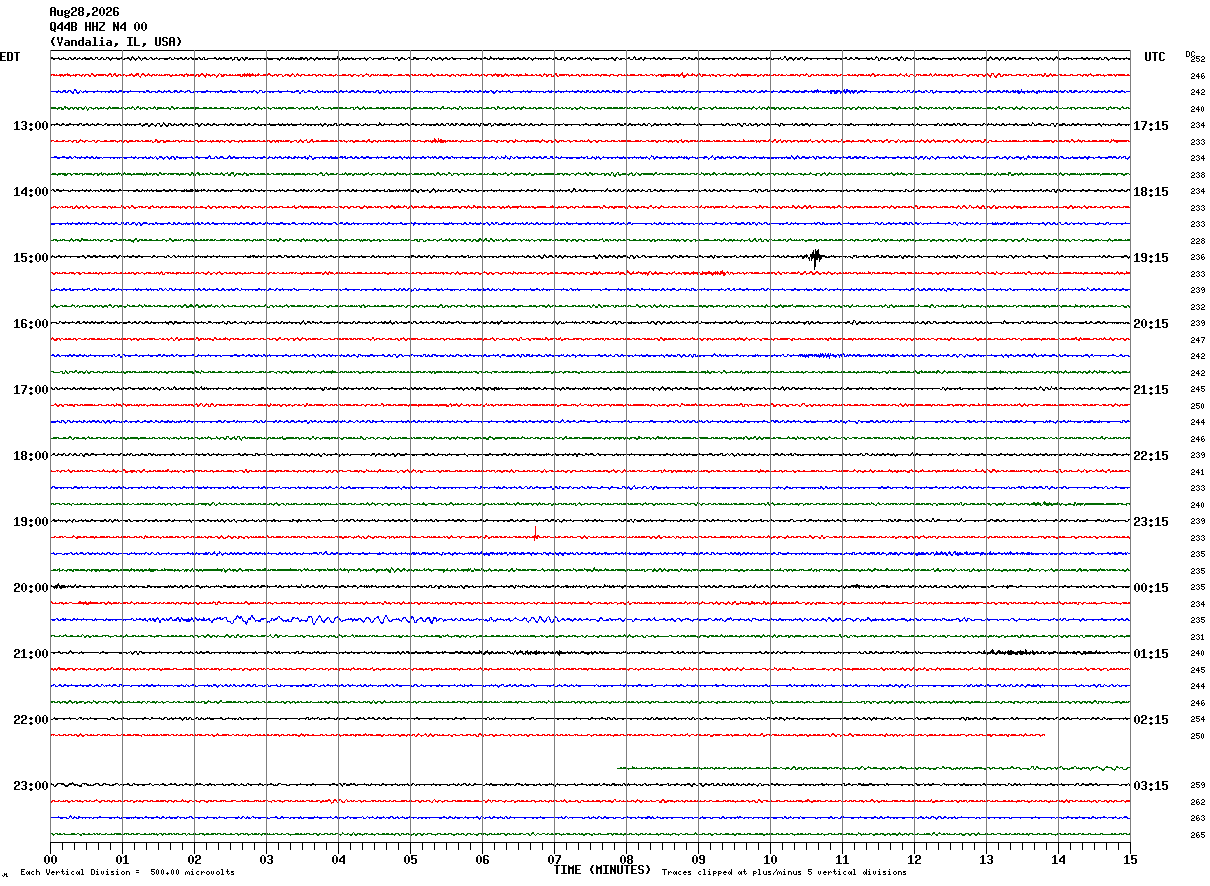Click the 15 minute axis tick label
The width and height of the screenshot is (1210, 886).
click(1130, 860)
